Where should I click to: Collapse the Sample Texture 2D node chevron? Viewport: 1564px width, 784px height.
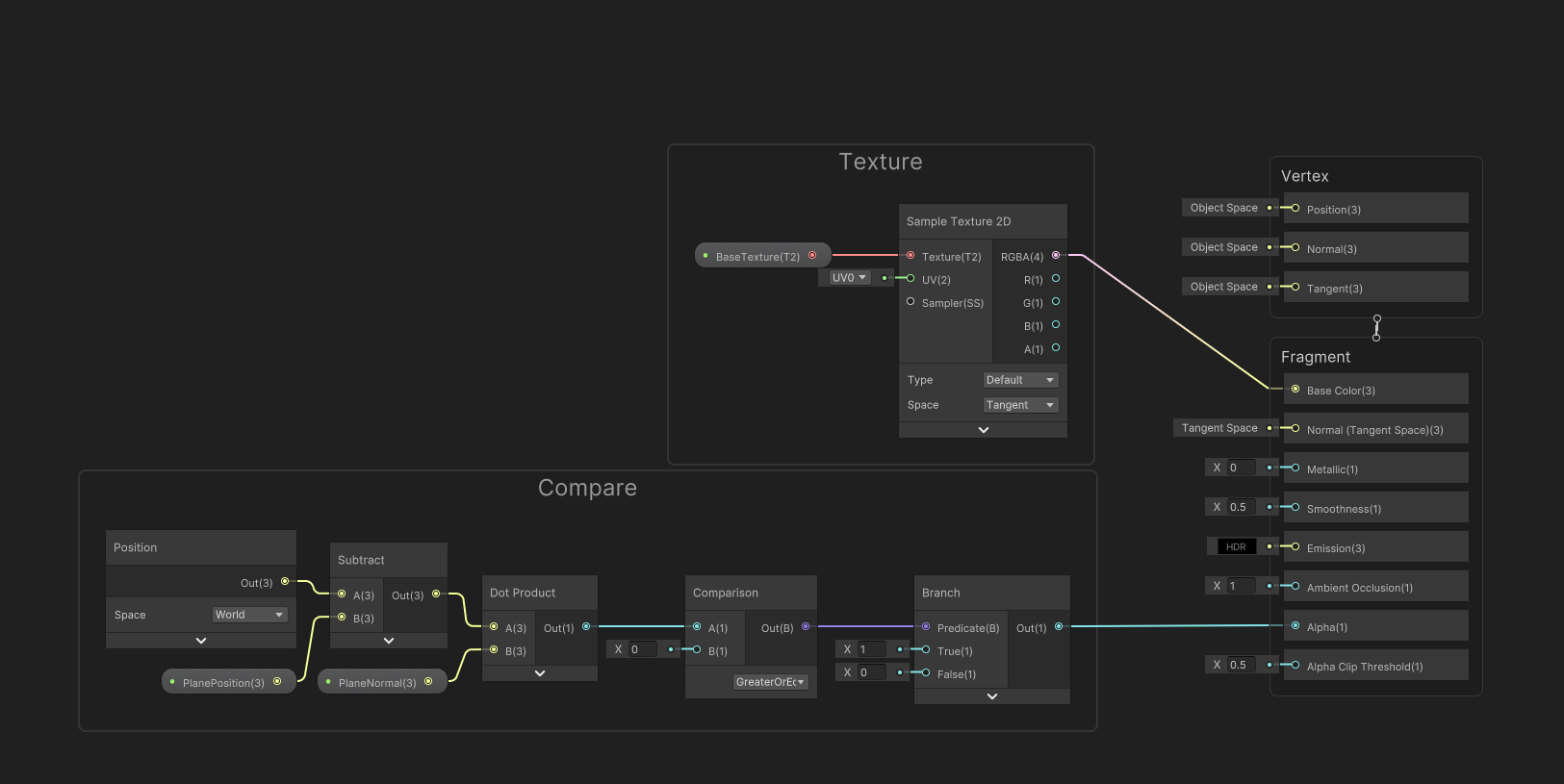click(x=983, y=430)
